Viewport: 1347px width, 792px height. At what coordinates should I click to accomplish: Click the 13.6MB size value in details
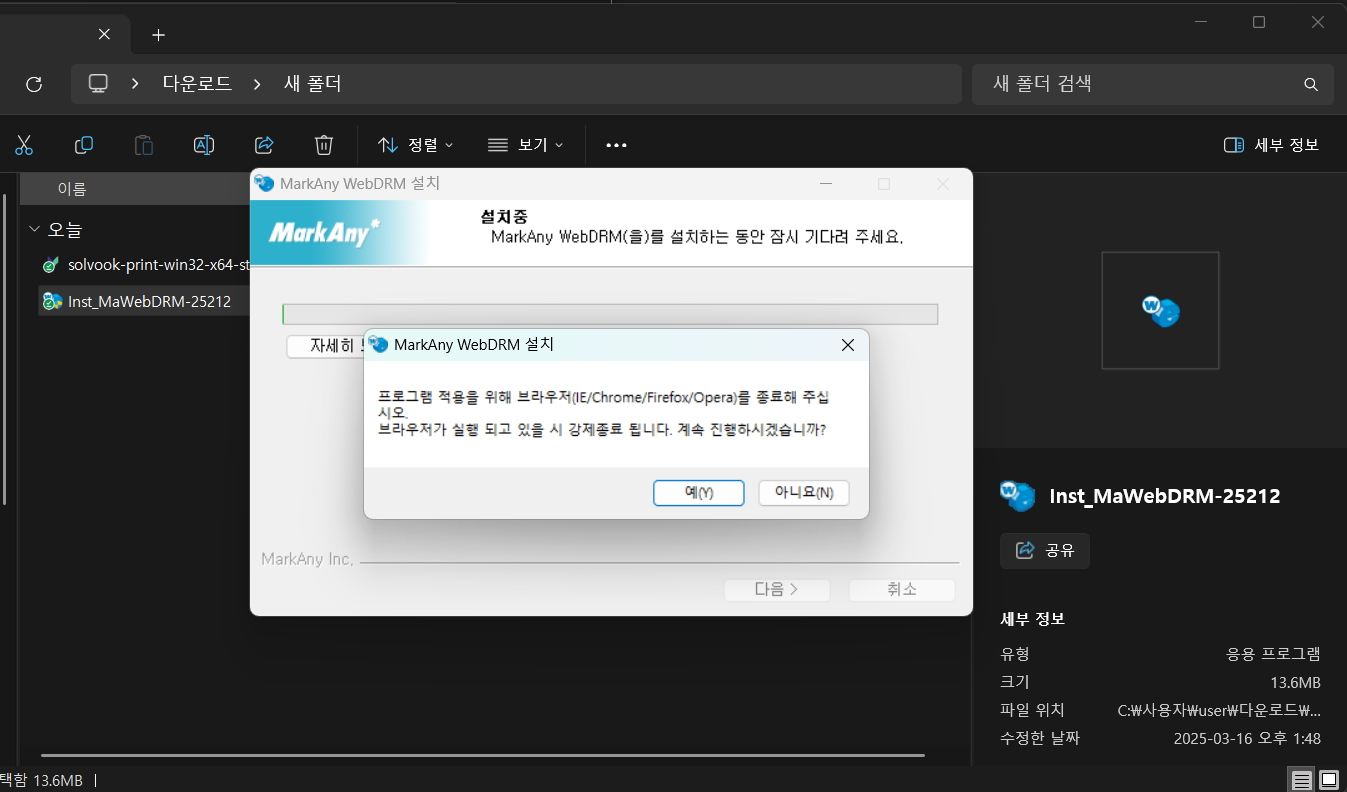point(1295,683)
